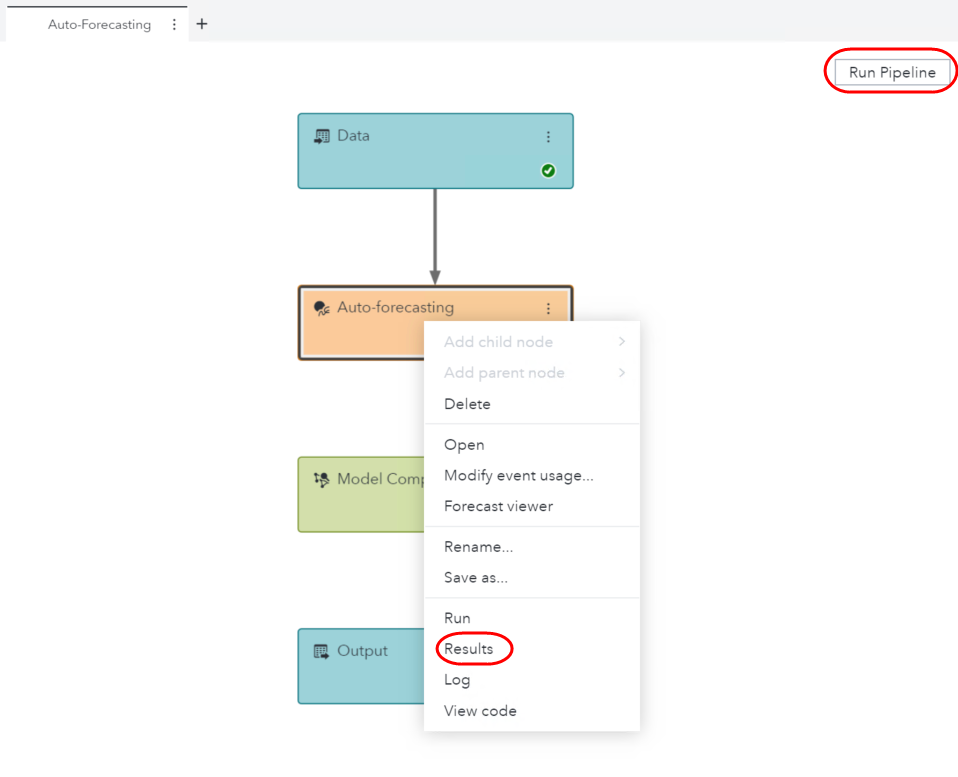Choose Delete from the context menu
This screenshot has width=958, height=777.
click(467, 404)
